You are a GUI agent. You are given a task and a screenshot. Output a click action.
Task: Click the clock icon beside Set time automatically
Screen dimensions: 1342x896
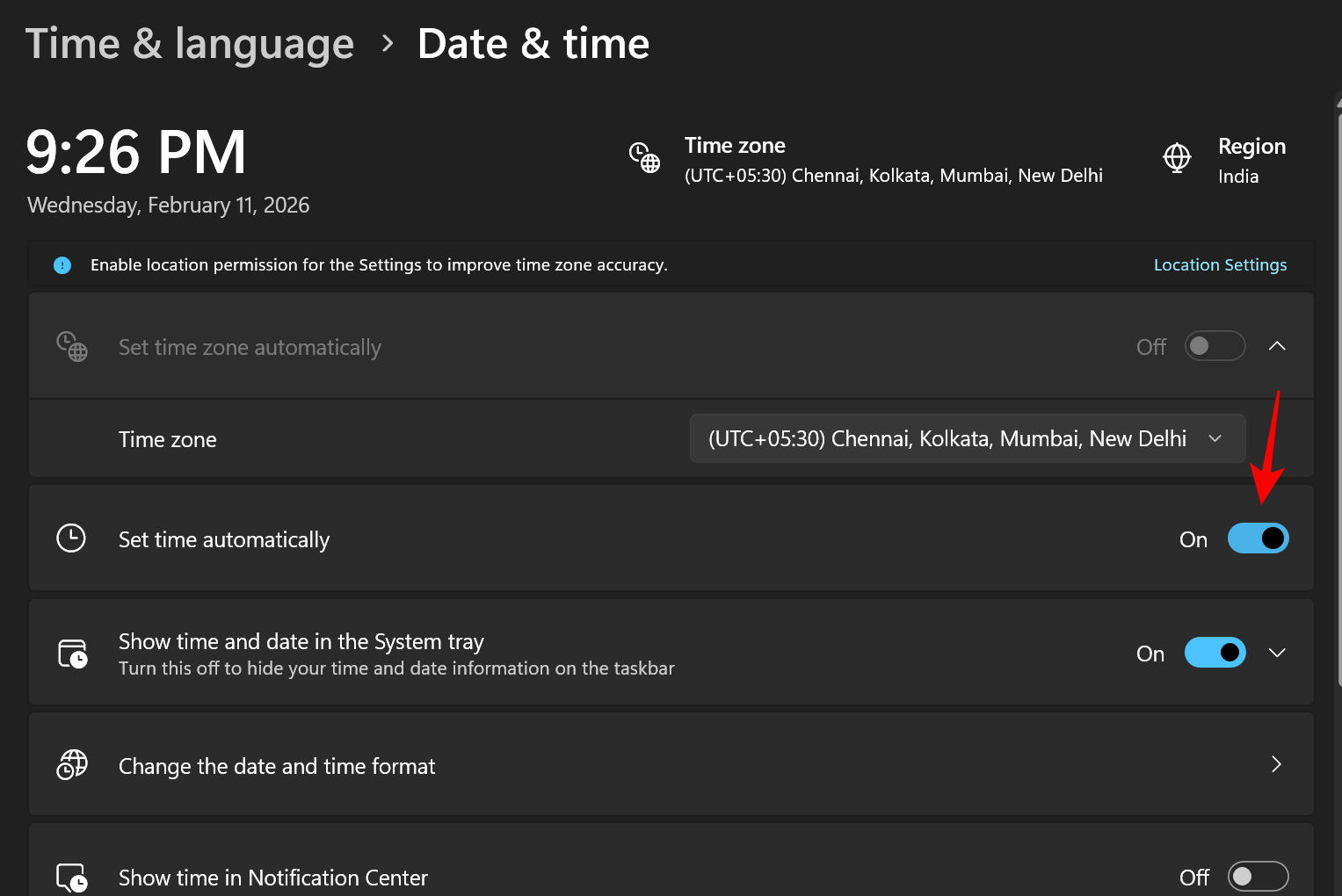point(71,538)
